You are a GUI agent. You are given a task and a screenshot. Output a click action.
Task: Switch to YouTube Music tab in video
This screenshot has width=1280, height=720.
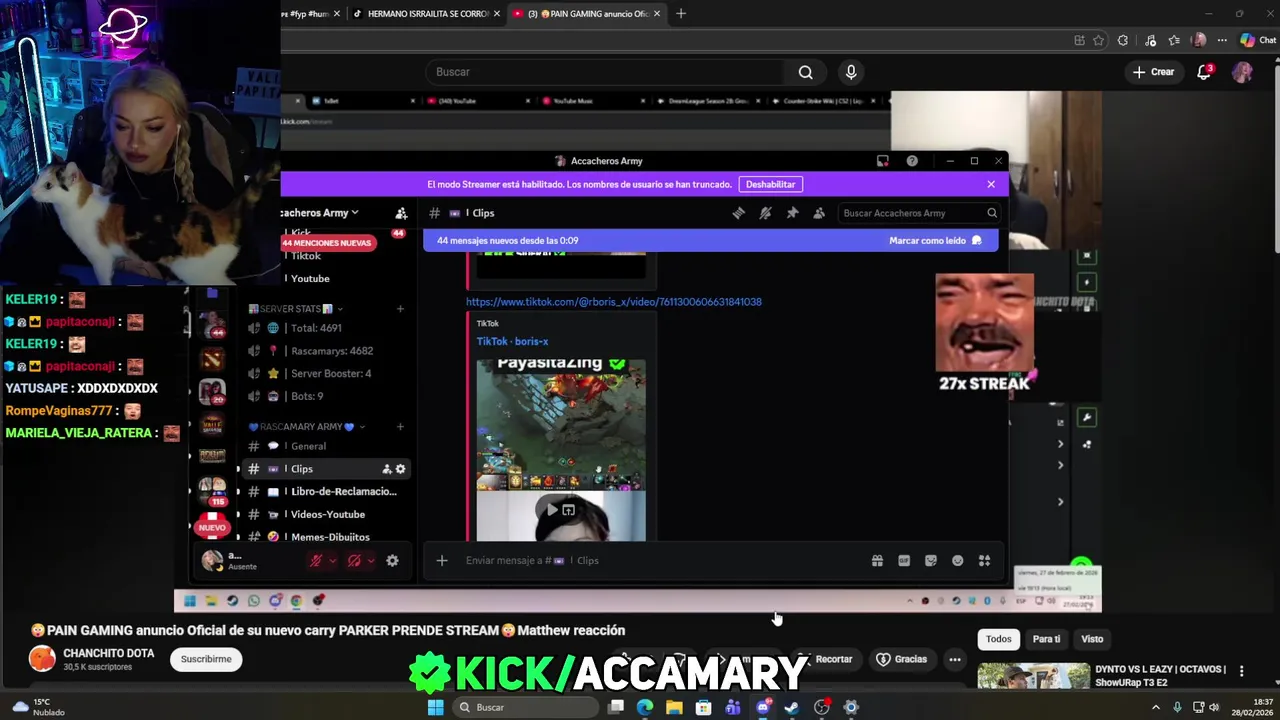(x=574, y=101)
